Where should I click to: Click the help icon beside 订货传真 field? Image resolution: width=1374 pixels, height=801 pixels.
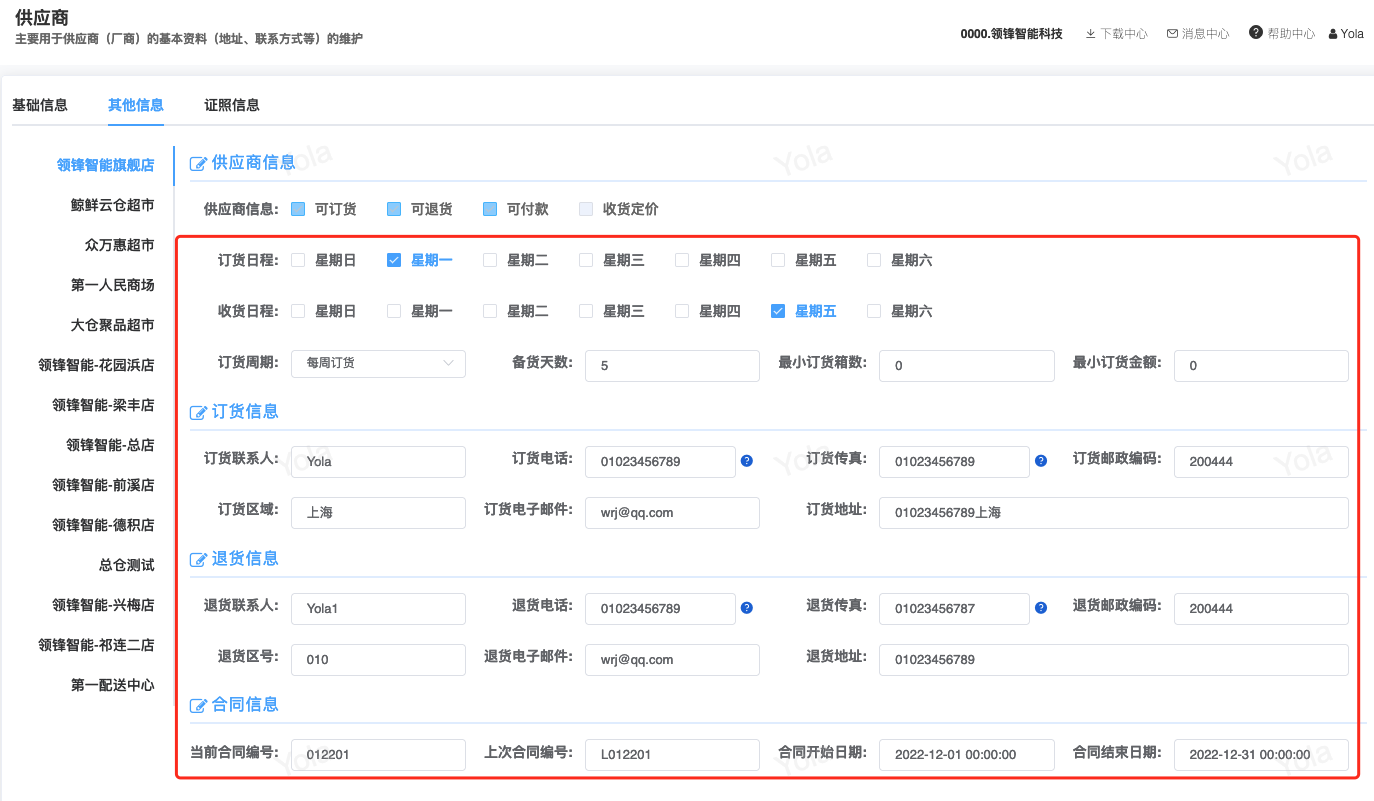pos(1040,461)
